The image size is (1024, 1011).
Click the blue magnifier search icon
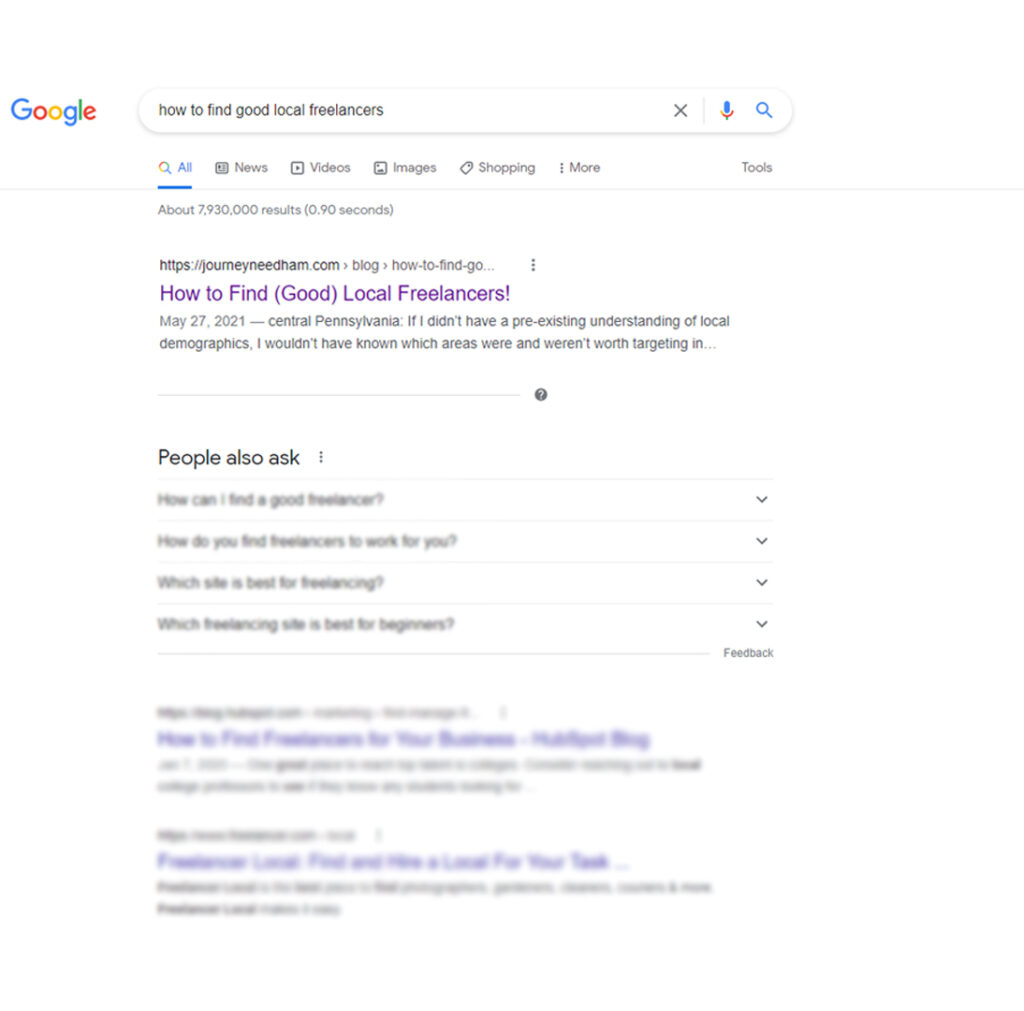[x=764, y=111]
